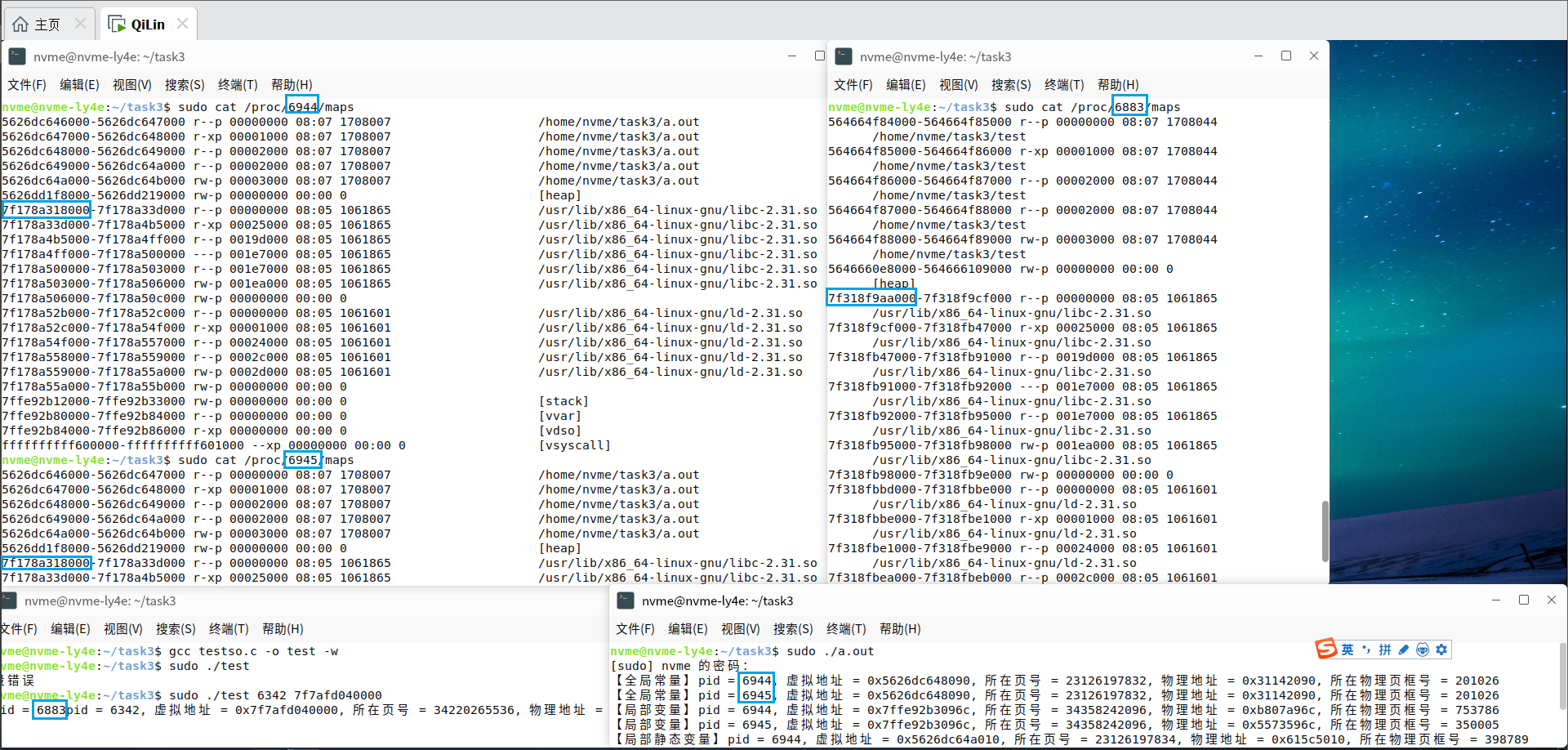
Task: Click the scrollbar thumb in the 6883 maps terminal
Action: (1325, 531)
